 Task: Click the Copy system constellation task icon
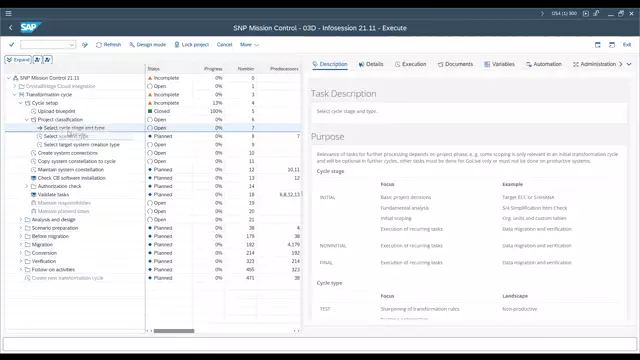click(x=33, y=161)
